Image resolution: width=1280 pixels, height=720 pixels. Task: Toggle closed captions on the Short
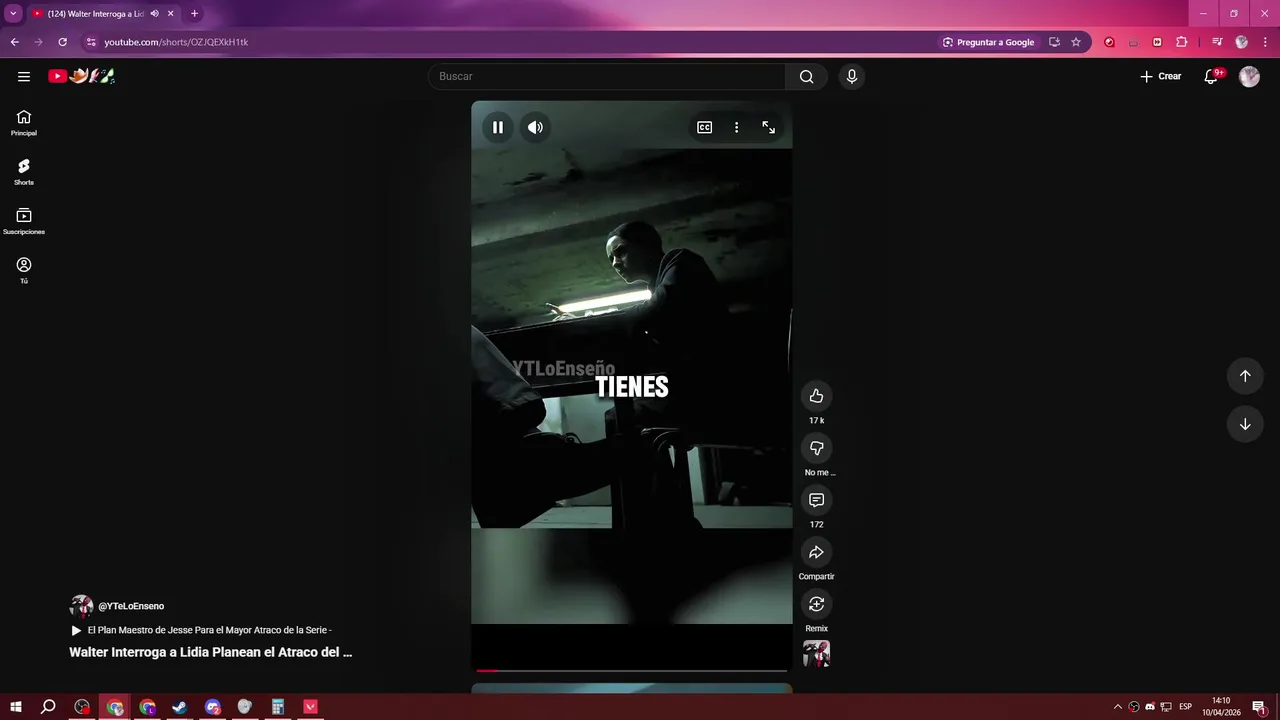[x=704, y=127]
